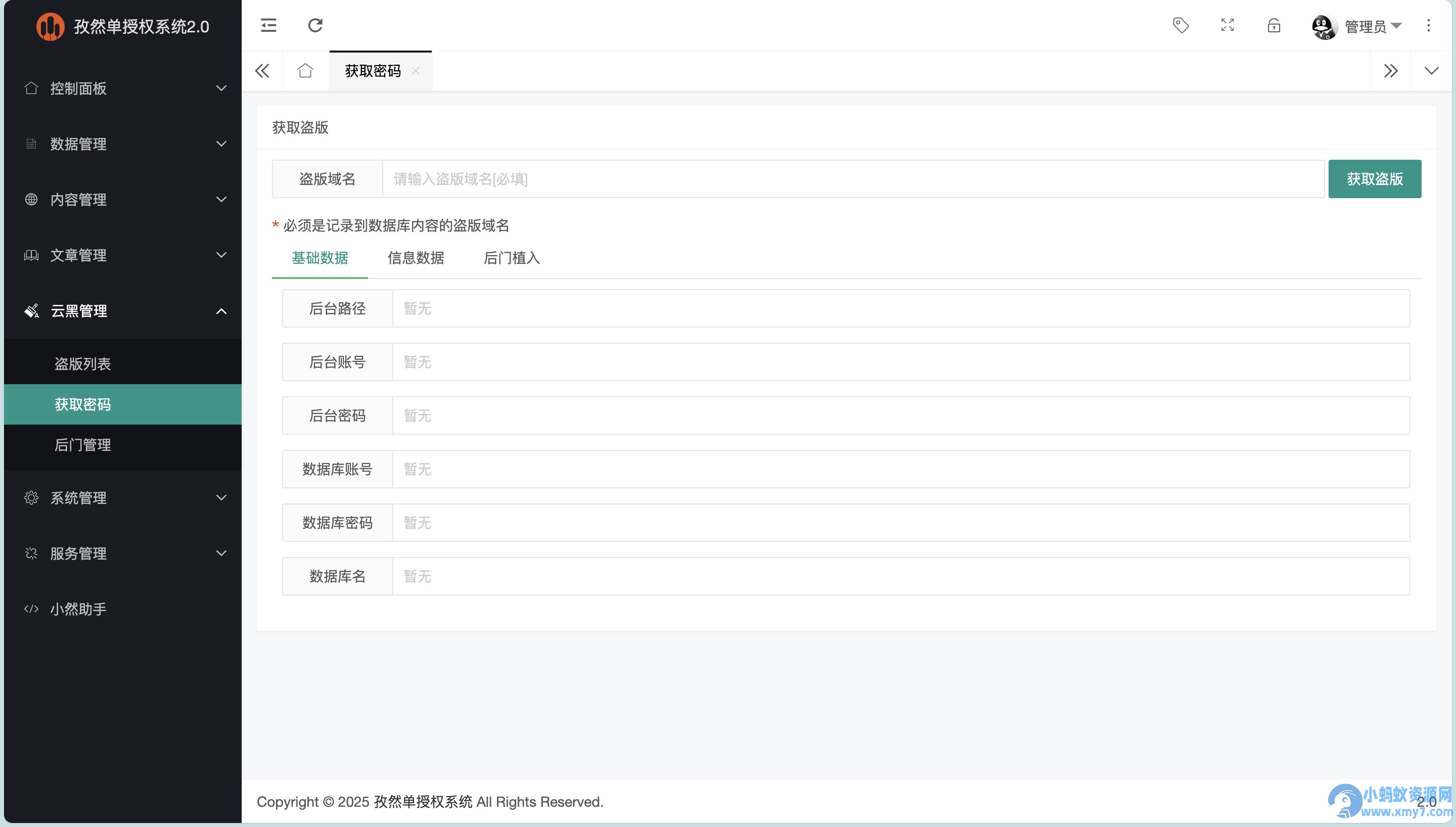Open tab operations dropdown arrow

click(1431, 70)
